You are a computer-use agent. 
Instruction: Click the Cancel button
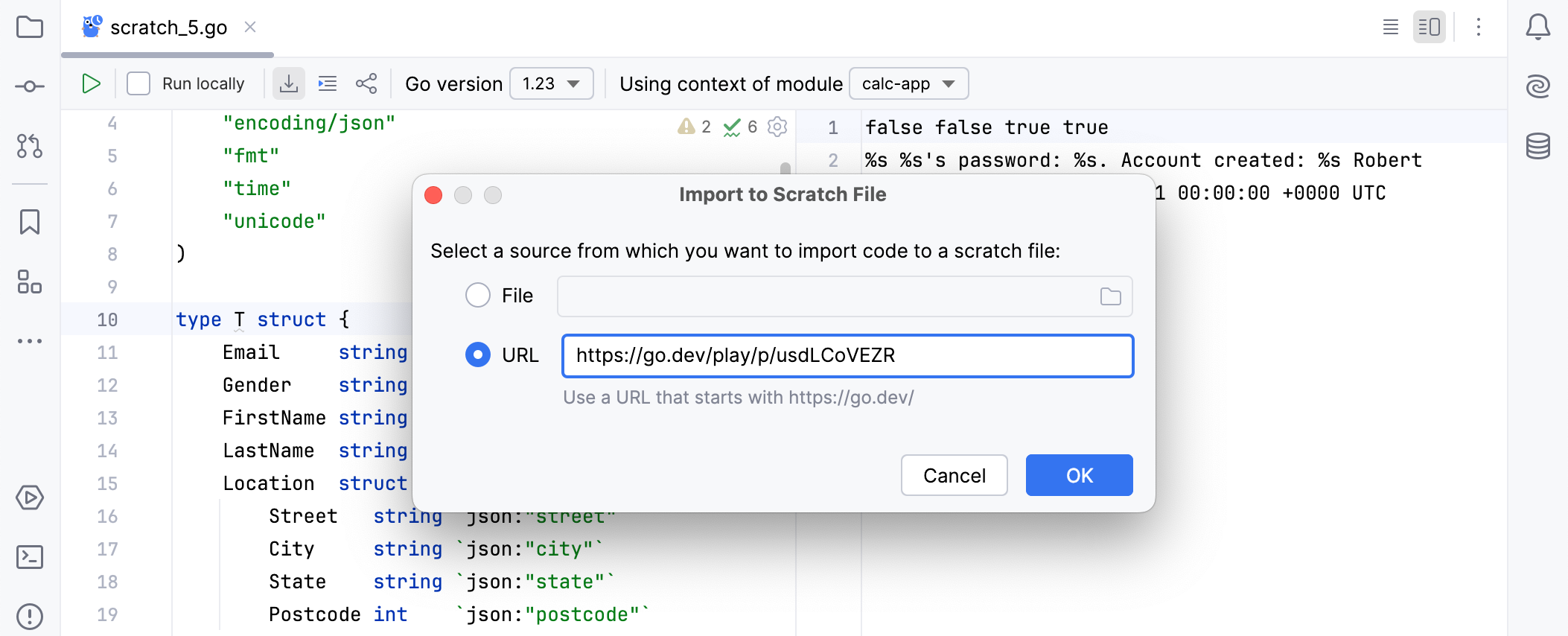954,475
